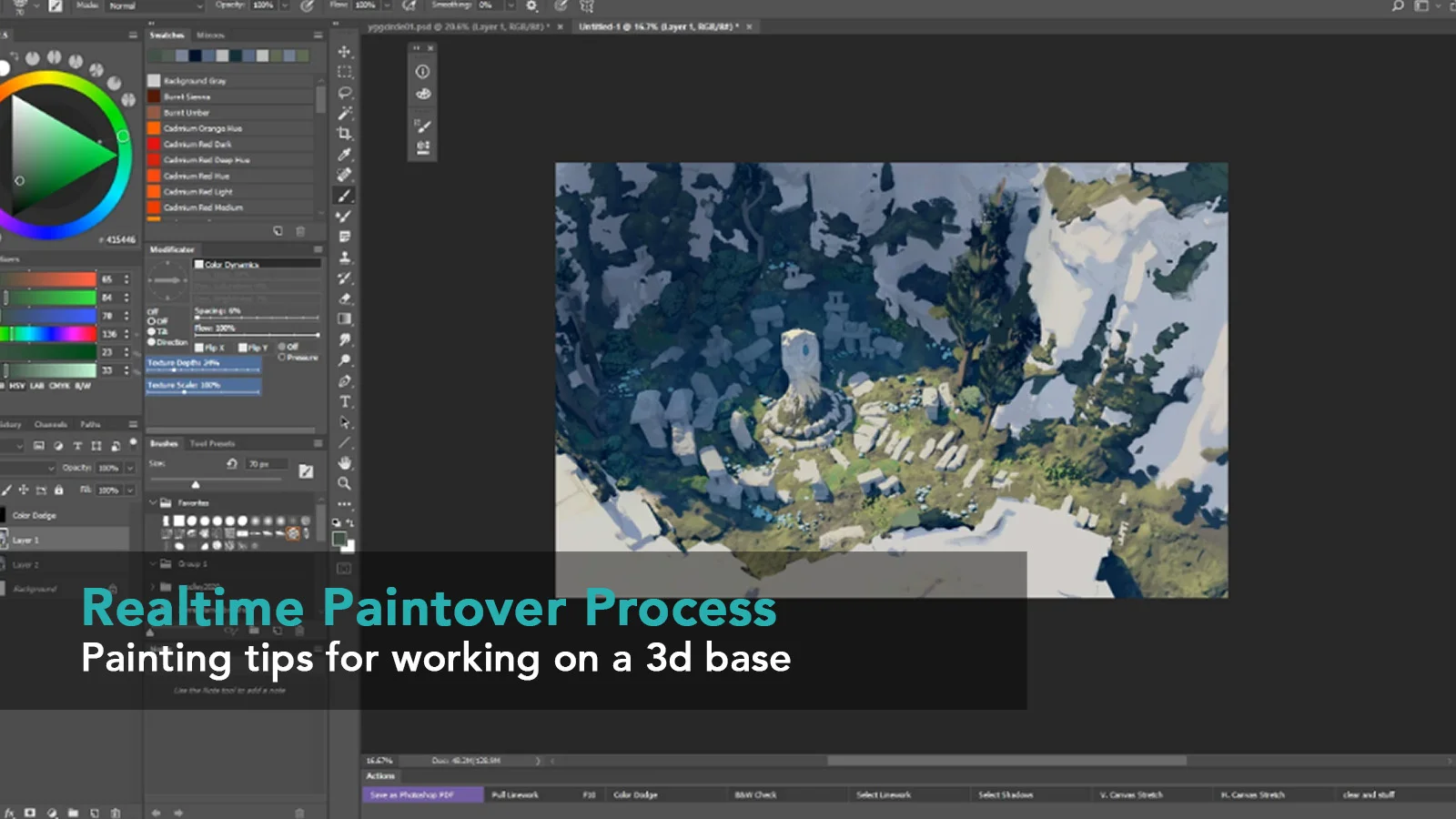Screen dimensions: 1456x819
Task: Select the Hand tool
Action: [x=344, y=463]
